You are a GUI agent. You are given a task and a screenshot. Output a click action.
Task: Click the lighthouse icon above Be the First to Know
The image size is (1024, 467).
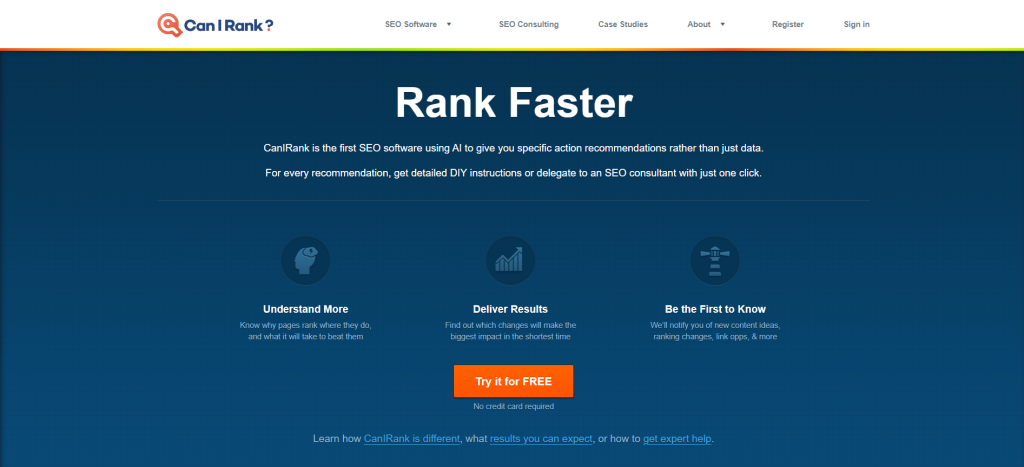[x=715, y=261]
